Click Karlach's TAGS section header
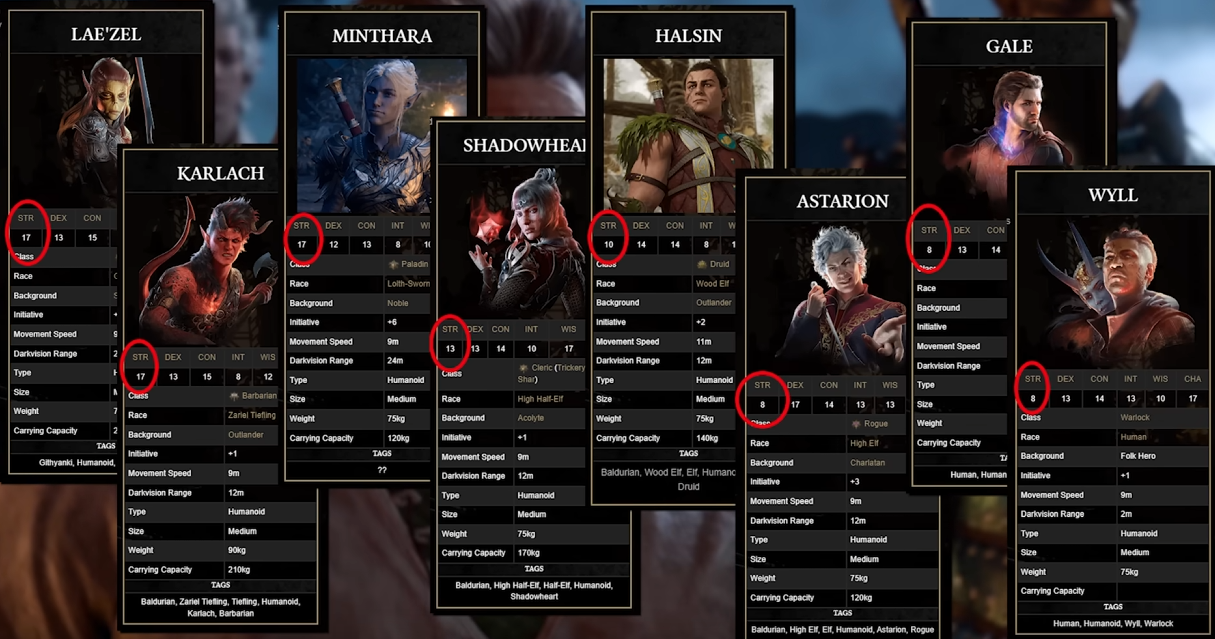Image resolution: width=1215 pixels, height=639 pixels. (220, 585)
